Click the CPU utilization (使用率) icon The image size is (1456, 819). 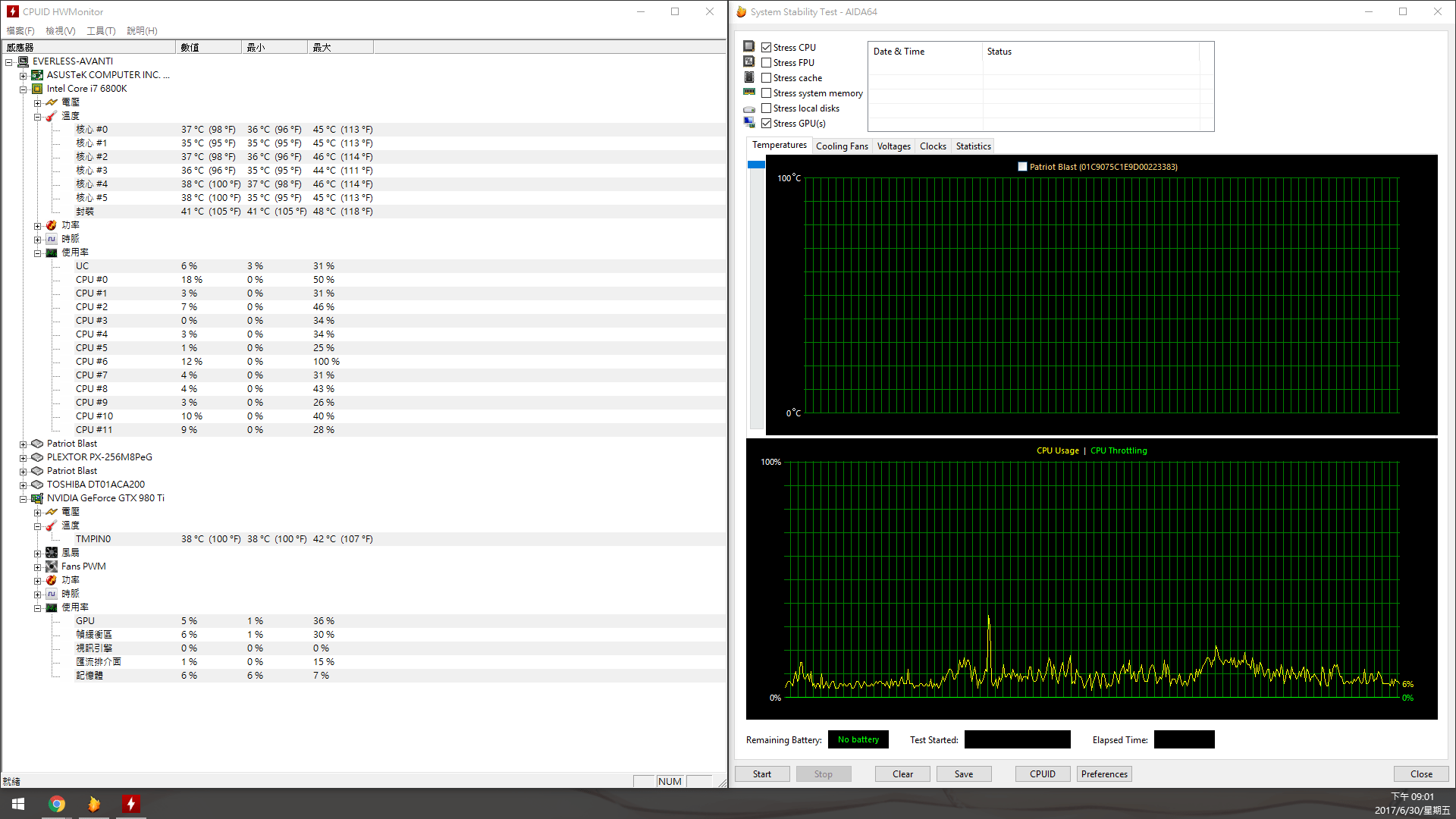click(52, 253)
